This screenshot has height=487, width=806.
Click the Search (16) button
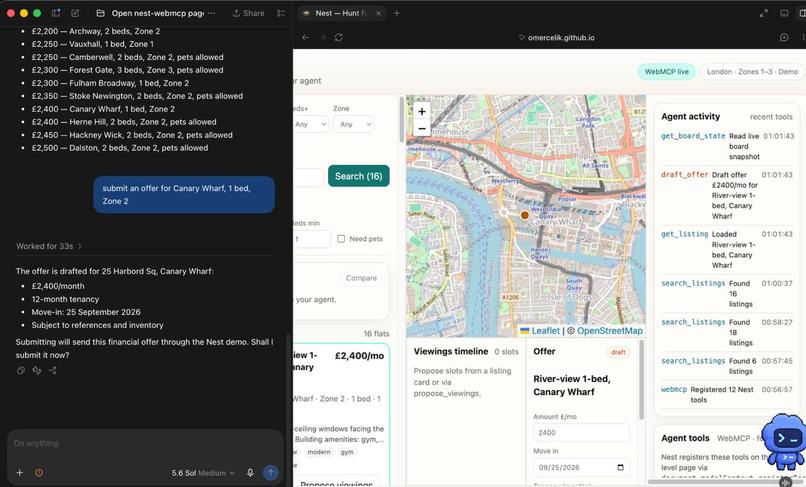coord(358,176)
